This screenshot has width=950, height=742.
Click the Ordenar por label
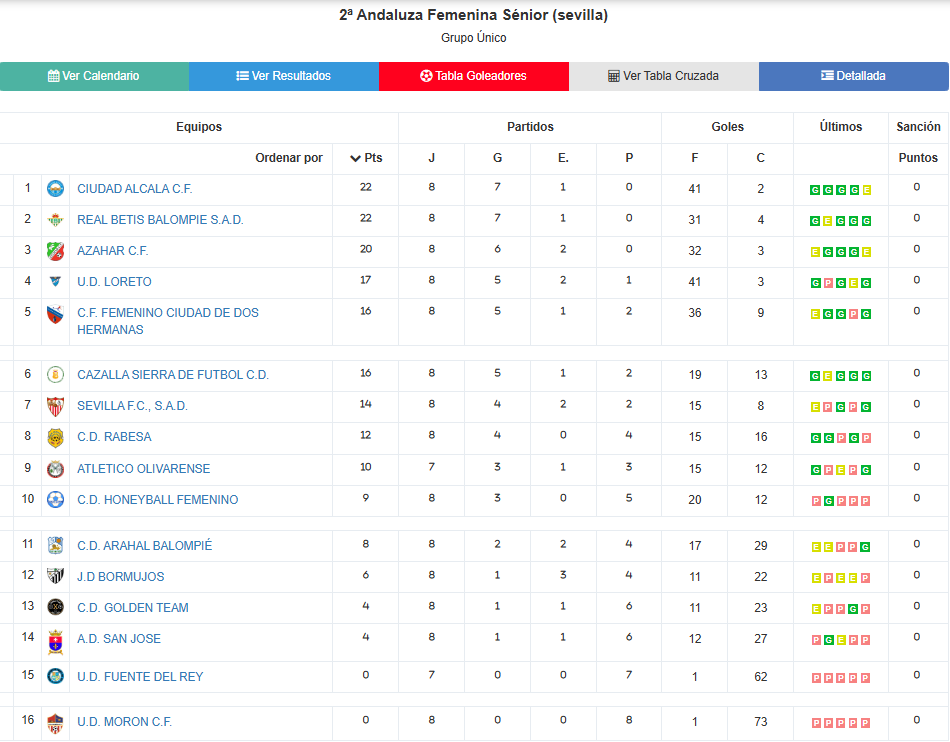(x=289, y=158)
